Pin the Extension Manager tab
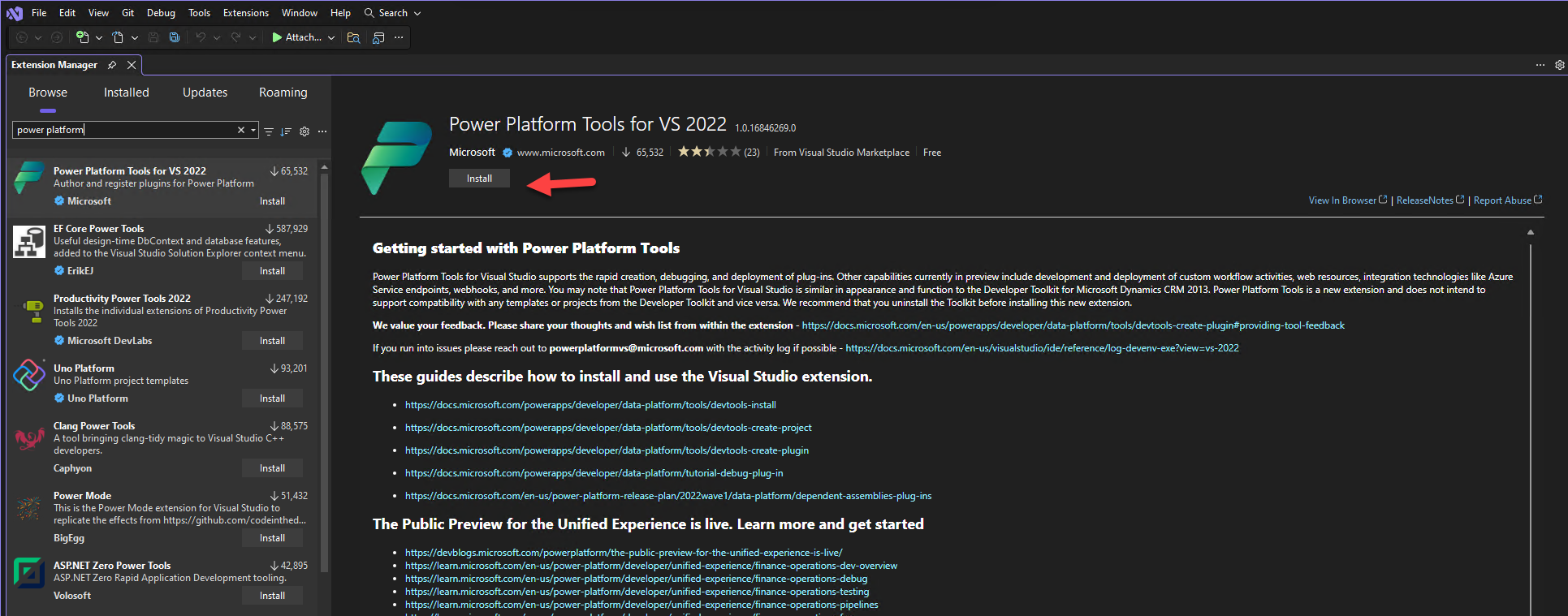 (x=112, y=65)
